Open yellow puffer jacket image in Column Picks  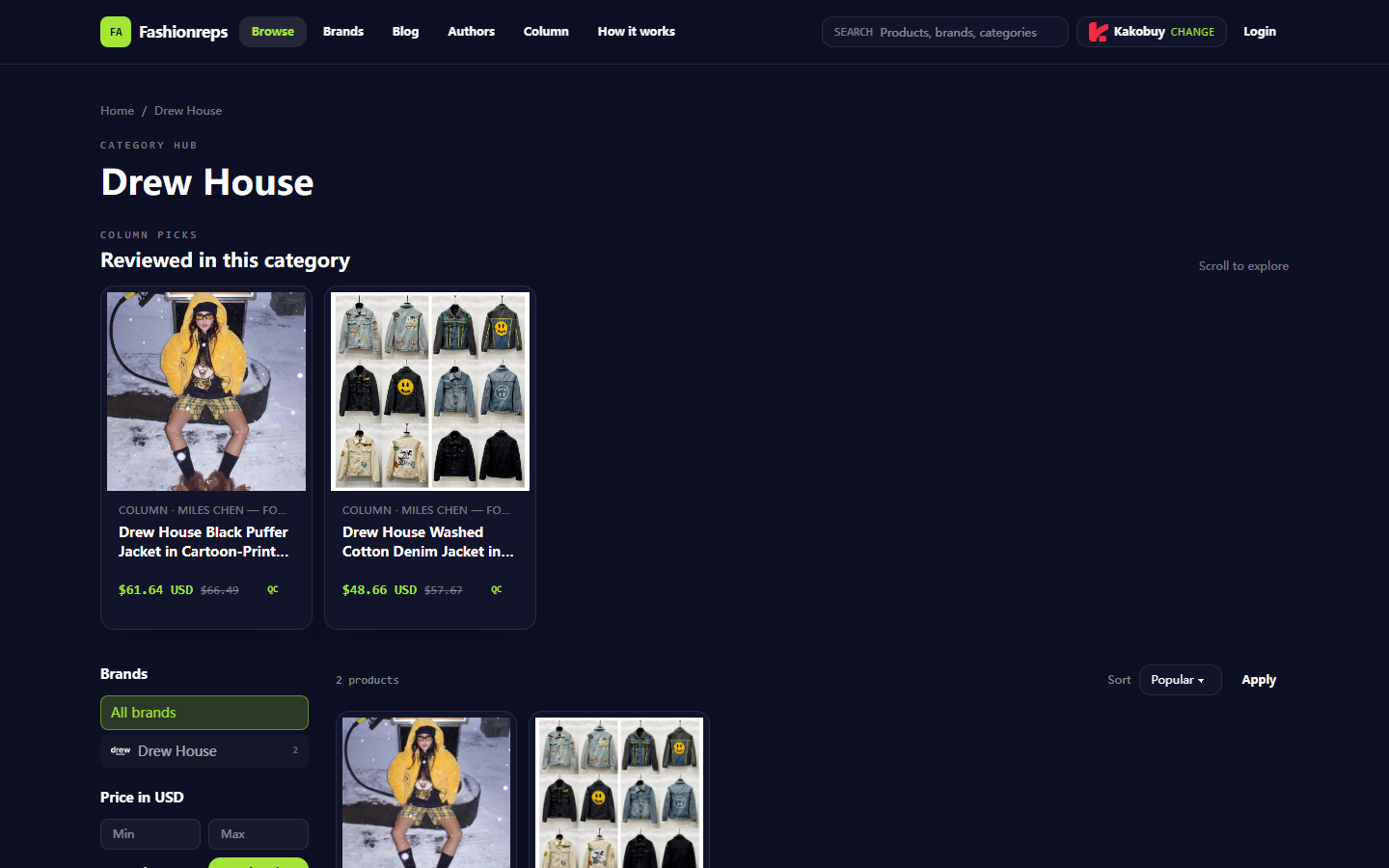[206, 392]
